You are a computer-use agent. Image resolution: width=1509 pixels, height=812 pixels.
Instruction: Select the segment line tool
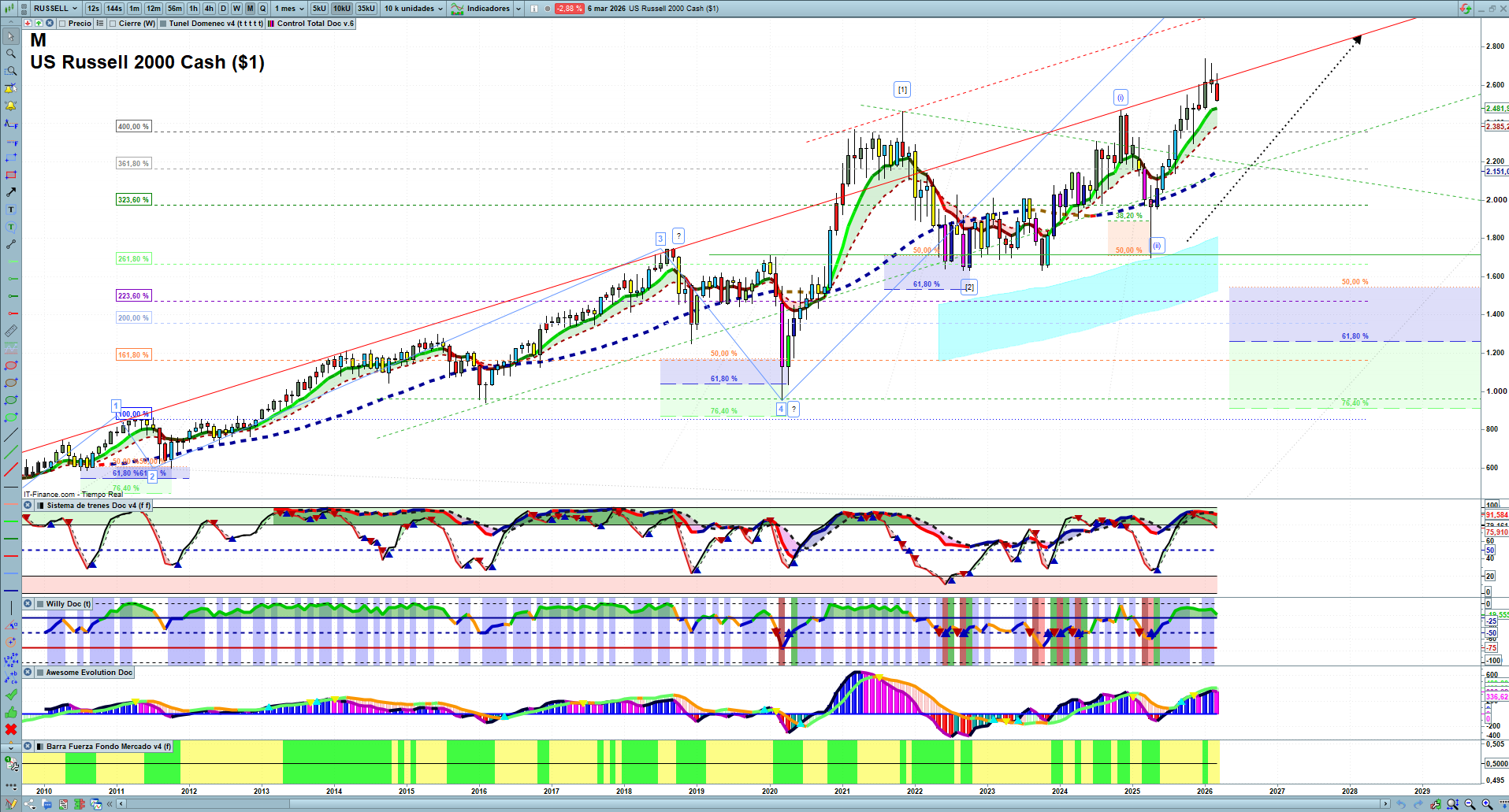click(10, 244)
